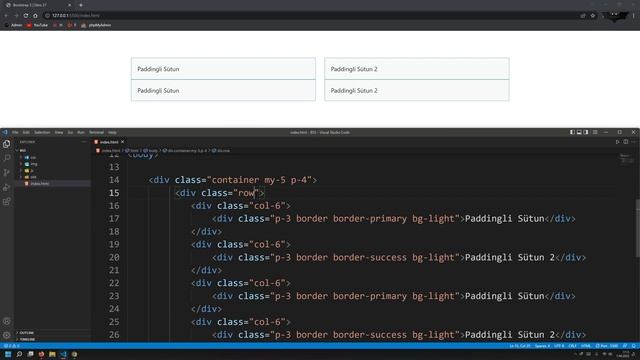Open the phpMyAdmin bookmark
The height and width of the screenshot is (360, 640).
click(96, 25)
